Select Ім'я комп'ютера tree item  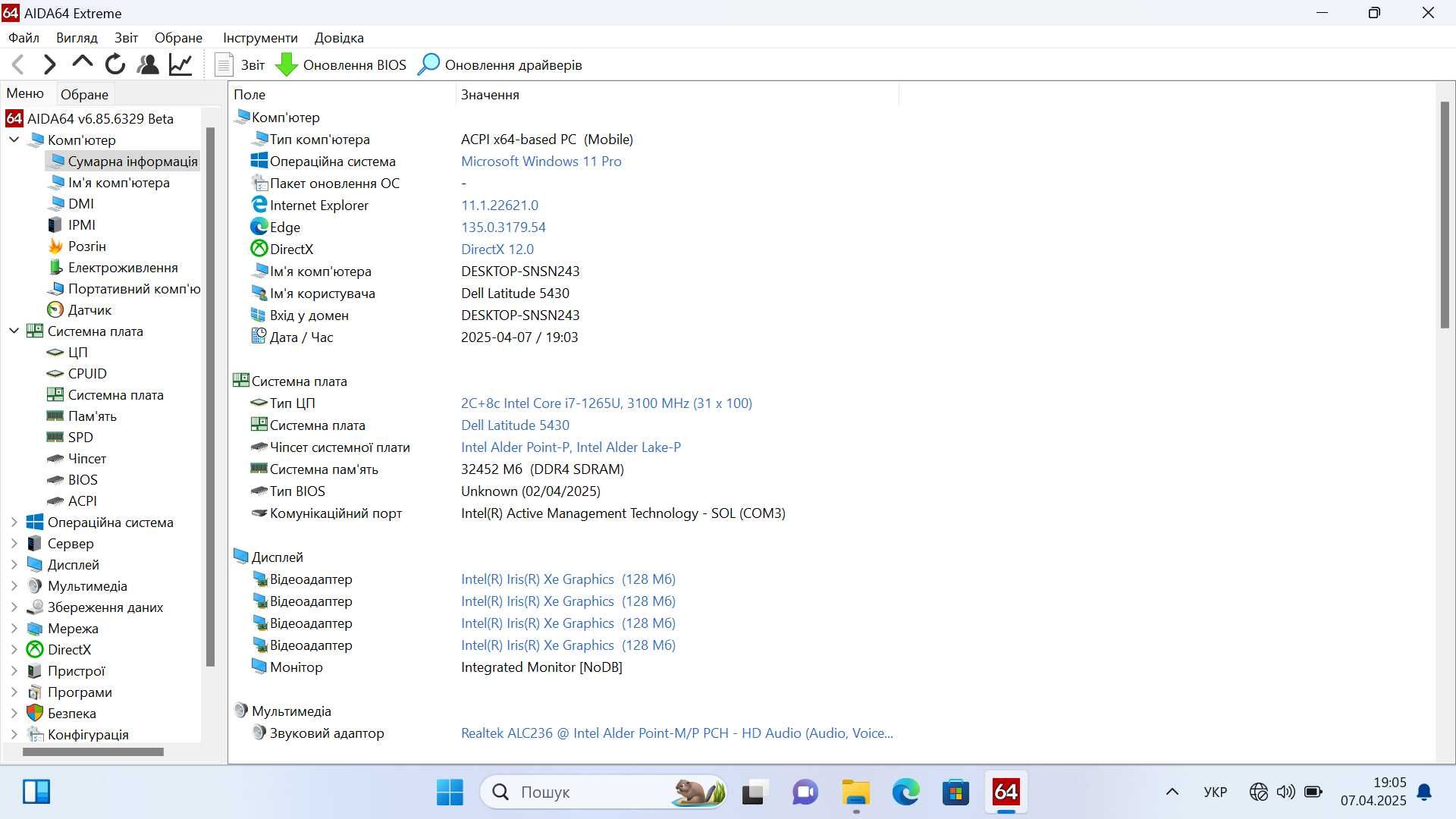tap(109, 182)
